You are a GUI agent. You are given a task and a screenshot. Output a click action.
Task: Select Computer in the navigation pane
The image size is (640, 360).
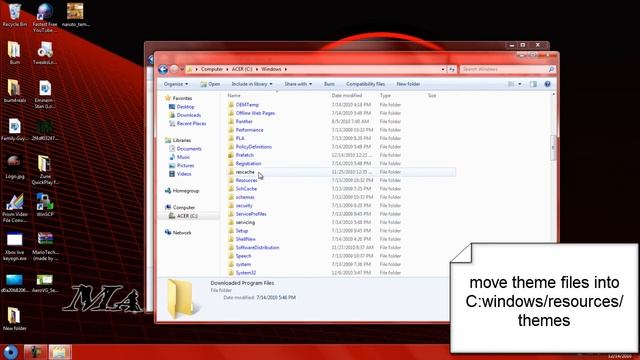[x=180, y=208]
